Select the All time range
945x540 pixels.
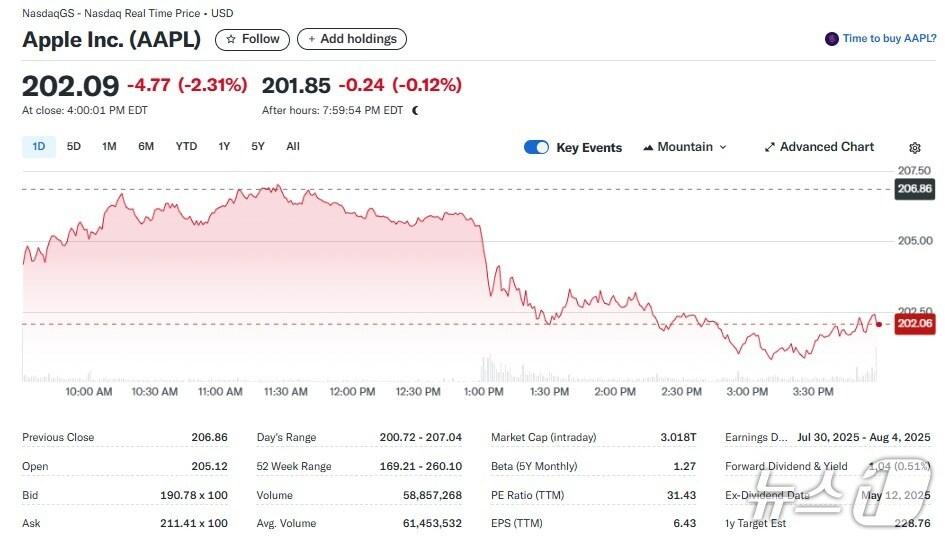pyautogui.click(x=293, y=147)
